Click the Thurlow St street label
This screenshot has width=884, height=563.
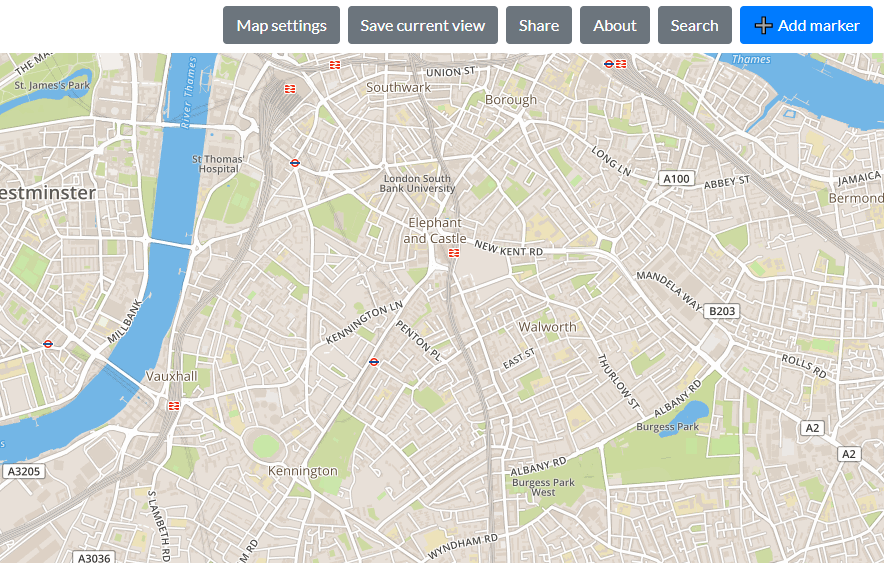618,382
